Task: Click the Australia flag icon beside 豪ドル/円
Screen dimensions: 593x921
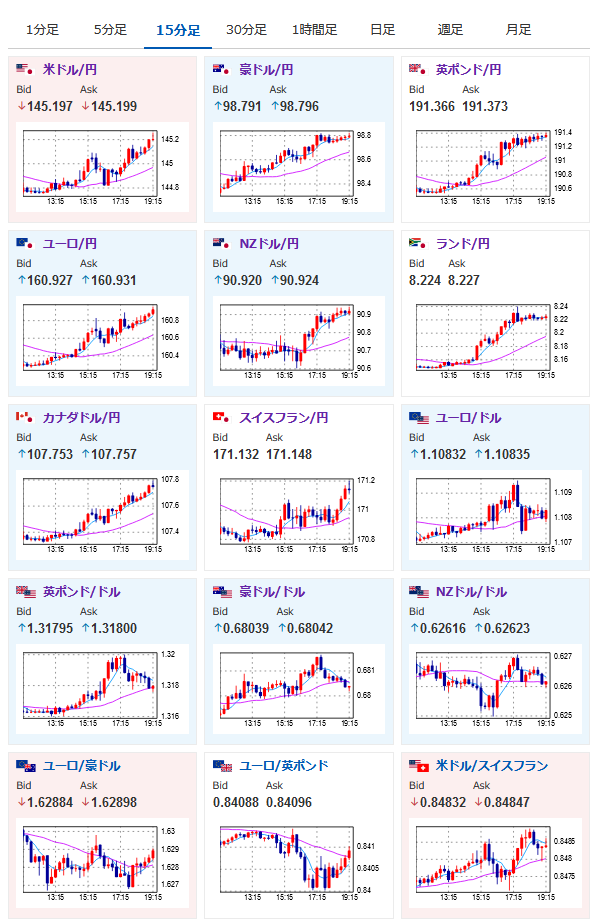Action: click(221, 69)
